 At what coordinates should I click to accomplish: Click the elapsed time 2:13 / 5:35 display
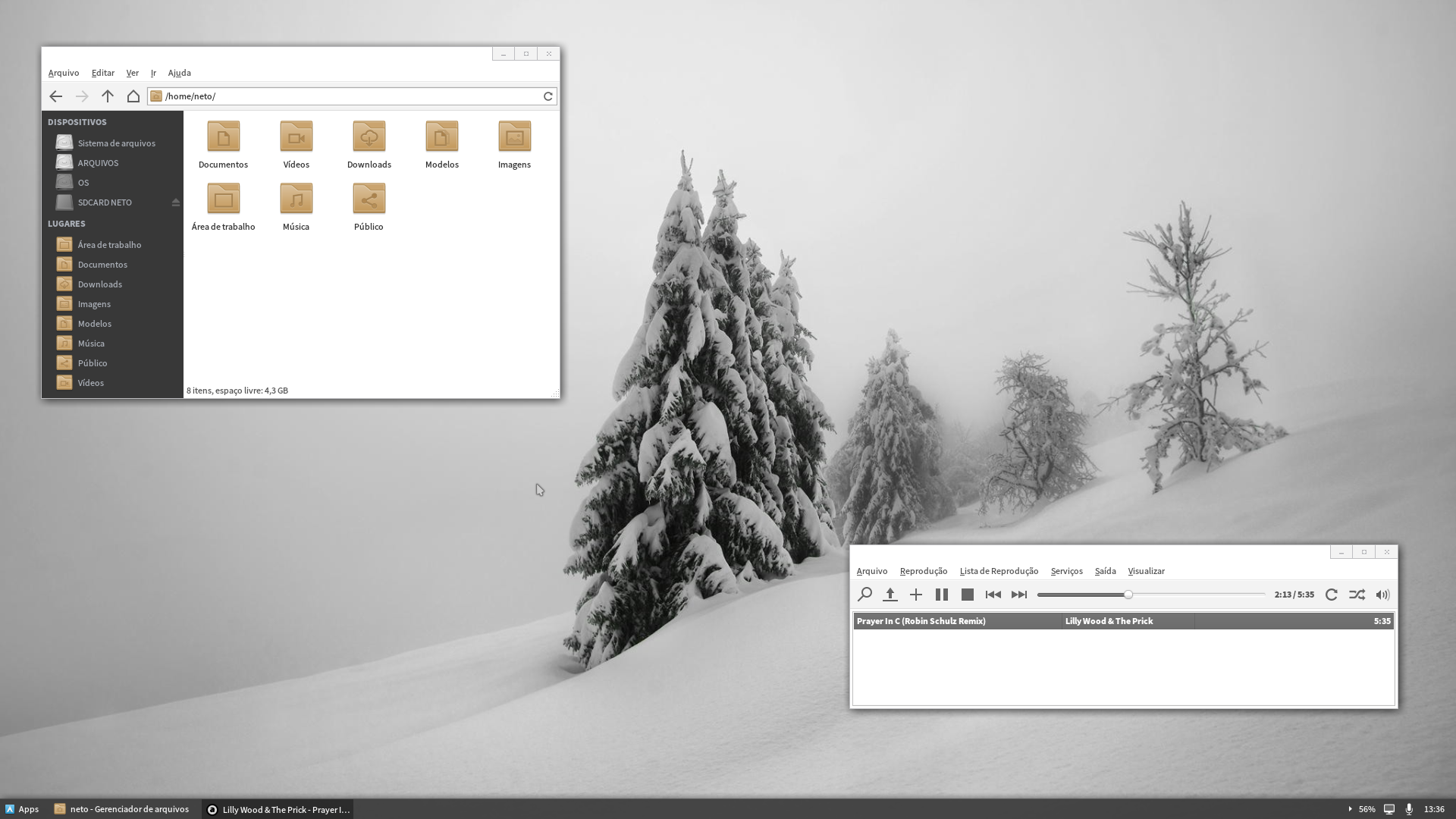pos(1294,595)
